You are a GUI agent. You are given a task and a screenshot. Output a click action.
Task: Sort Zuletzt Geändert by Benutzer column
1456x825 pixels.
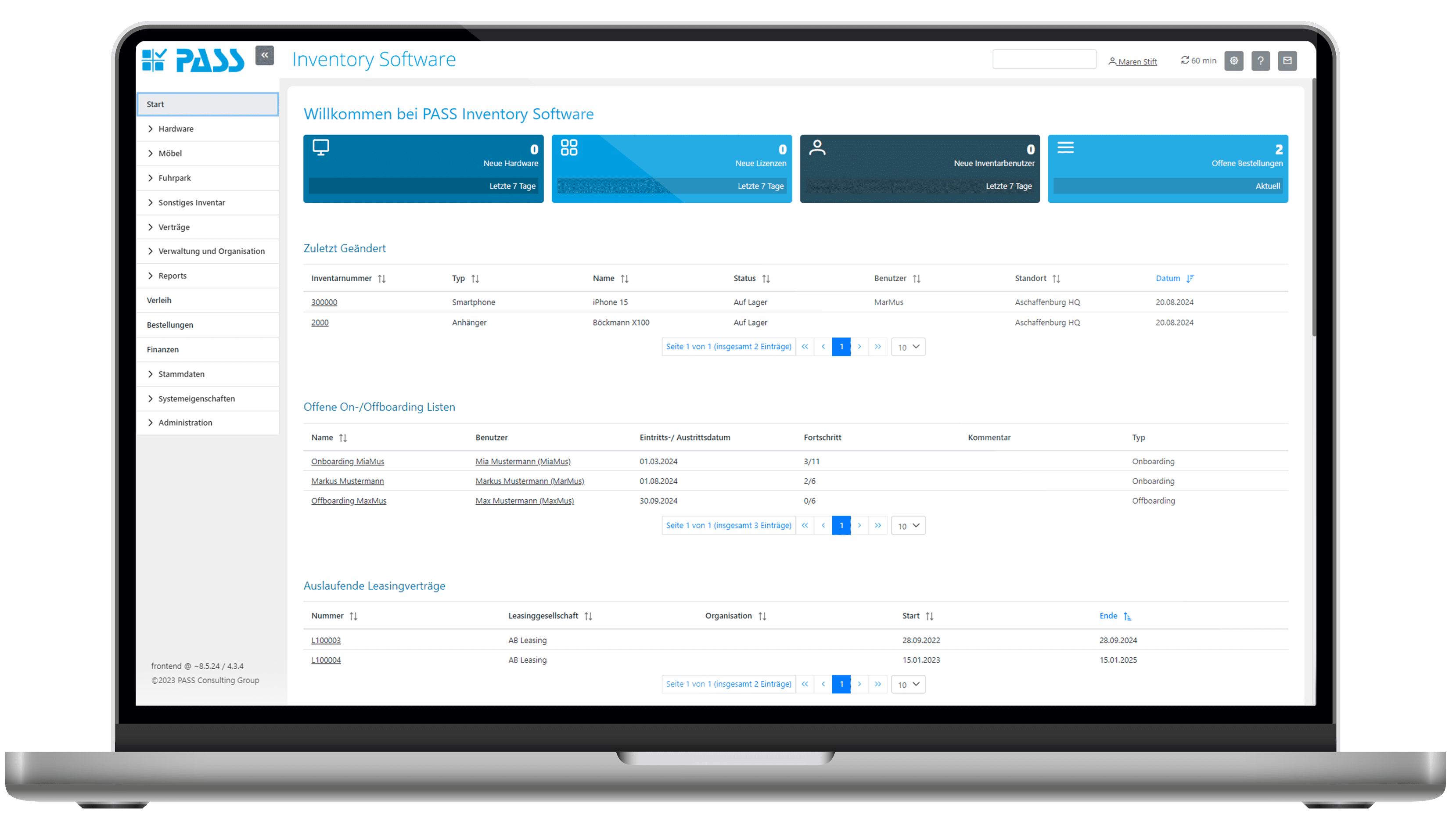pyautogui.click(x=917, y=279)
